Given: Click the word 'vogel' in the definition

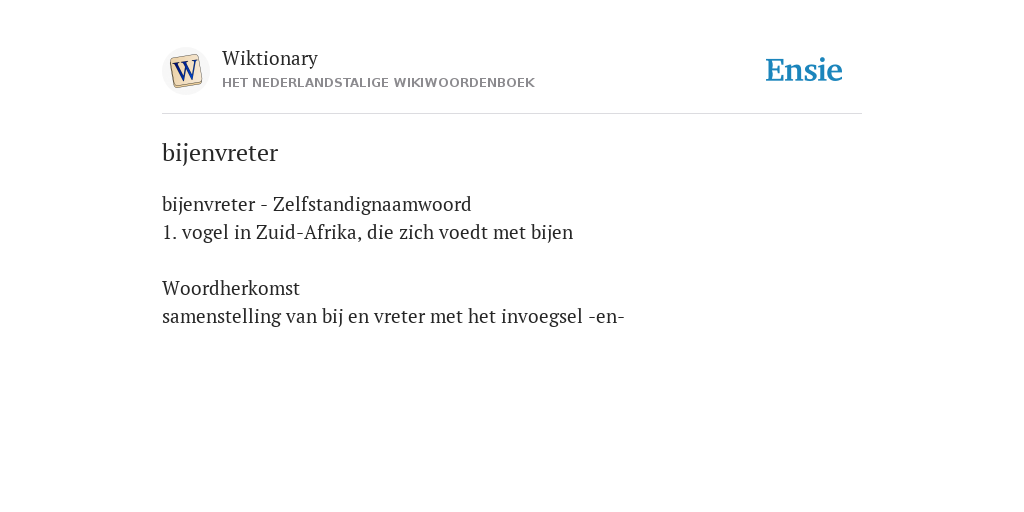Looking at the screenshot, I should click(x=205, y=233).
